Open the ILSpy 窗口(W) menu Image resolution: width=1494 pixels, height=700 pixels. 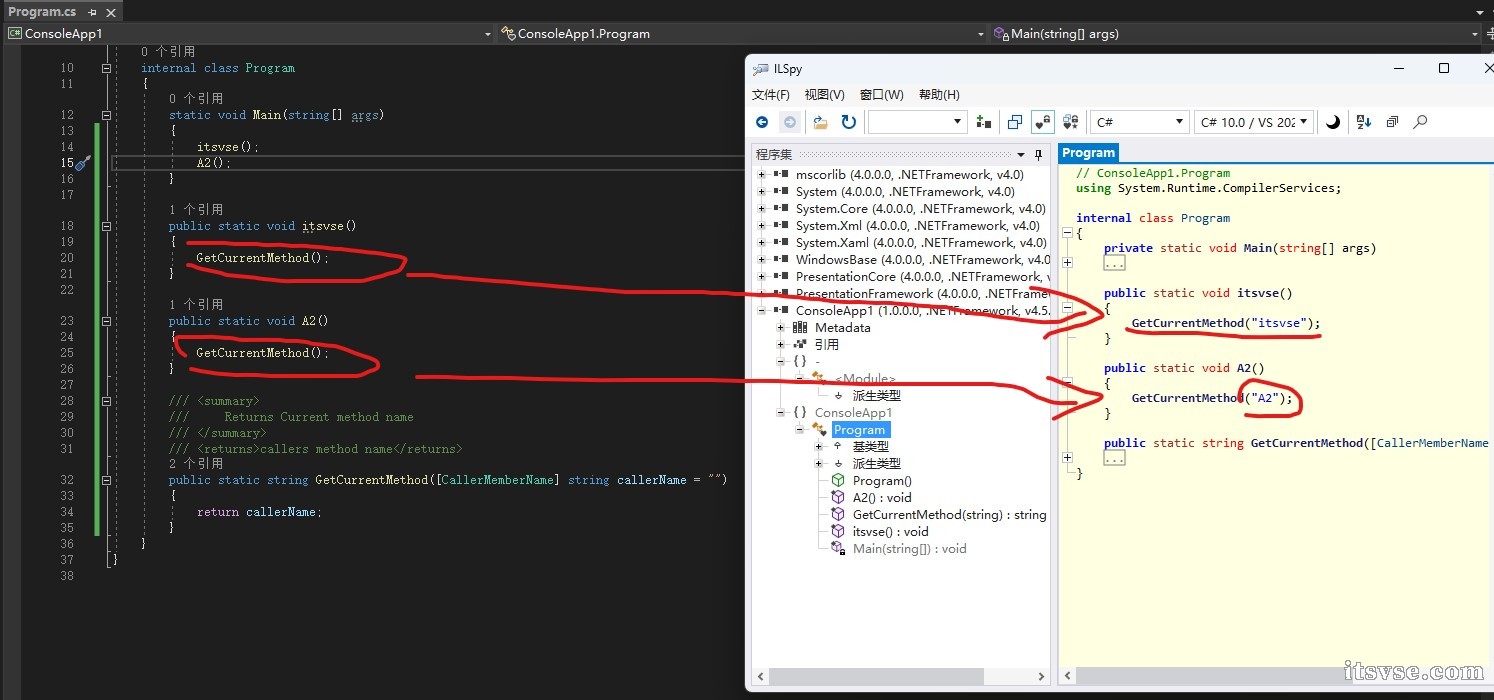(882, 95)
